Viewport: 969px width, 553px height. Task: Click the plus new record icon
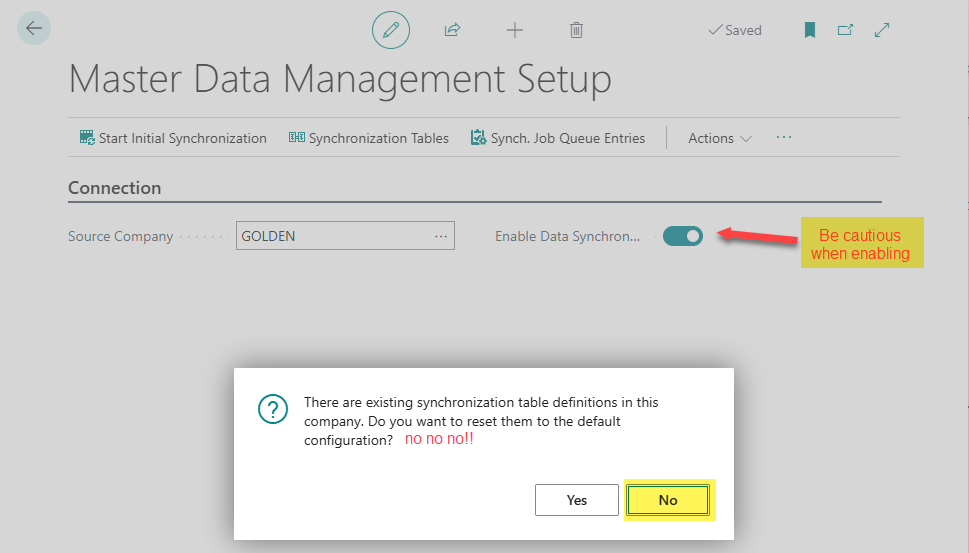pyautogui.click(x=515, y=30)
